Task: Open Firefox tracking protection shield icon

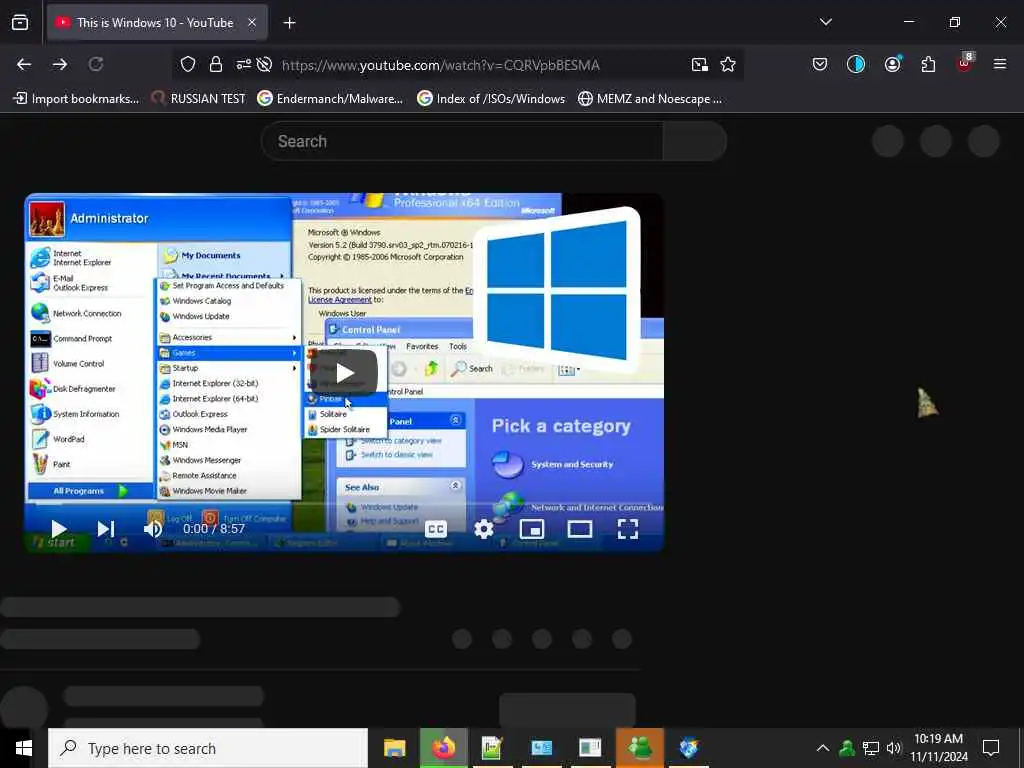Action: pos(188,64)
